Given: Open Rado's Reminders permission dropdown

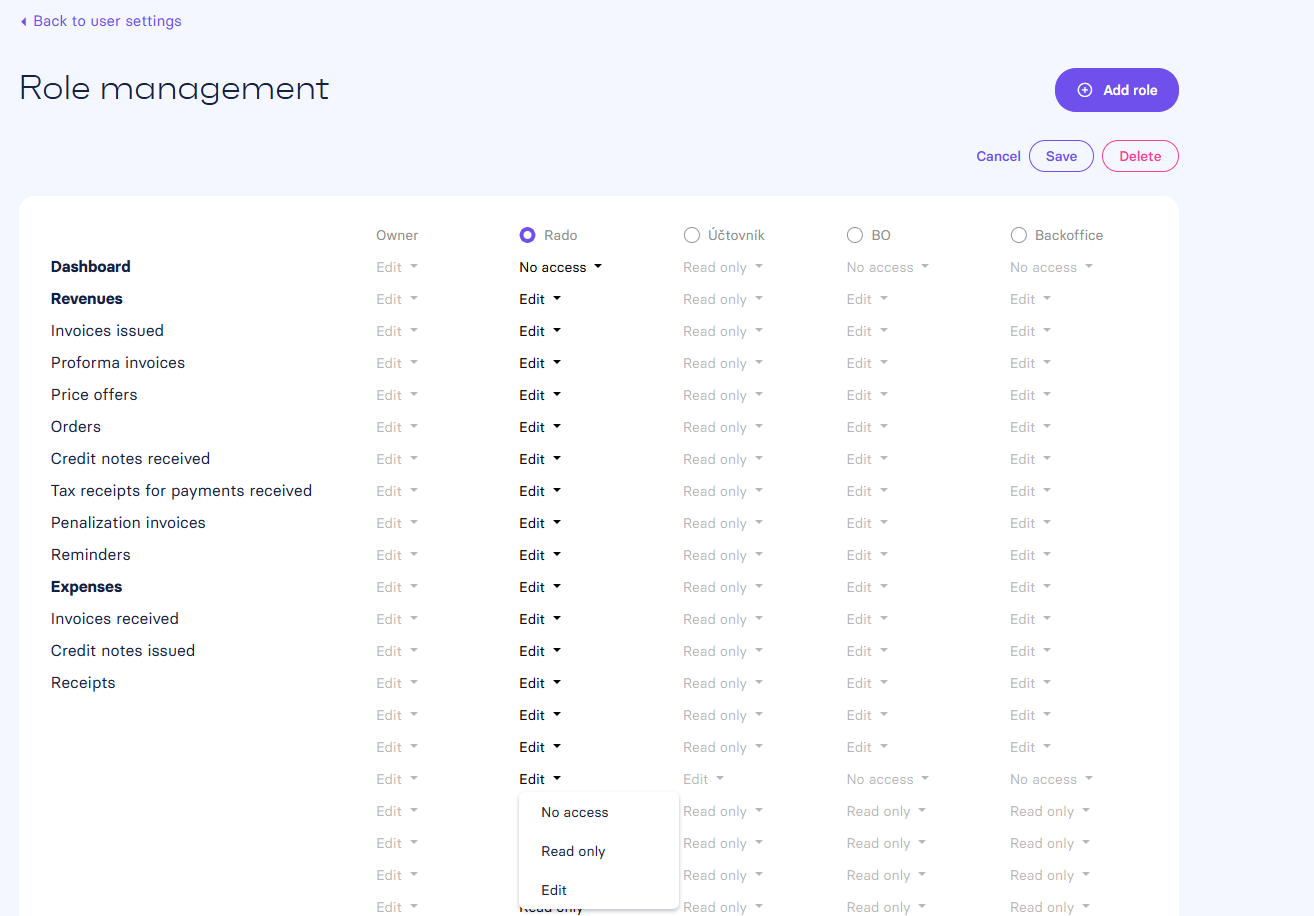Looking at the screenshot, I should 540,555.
